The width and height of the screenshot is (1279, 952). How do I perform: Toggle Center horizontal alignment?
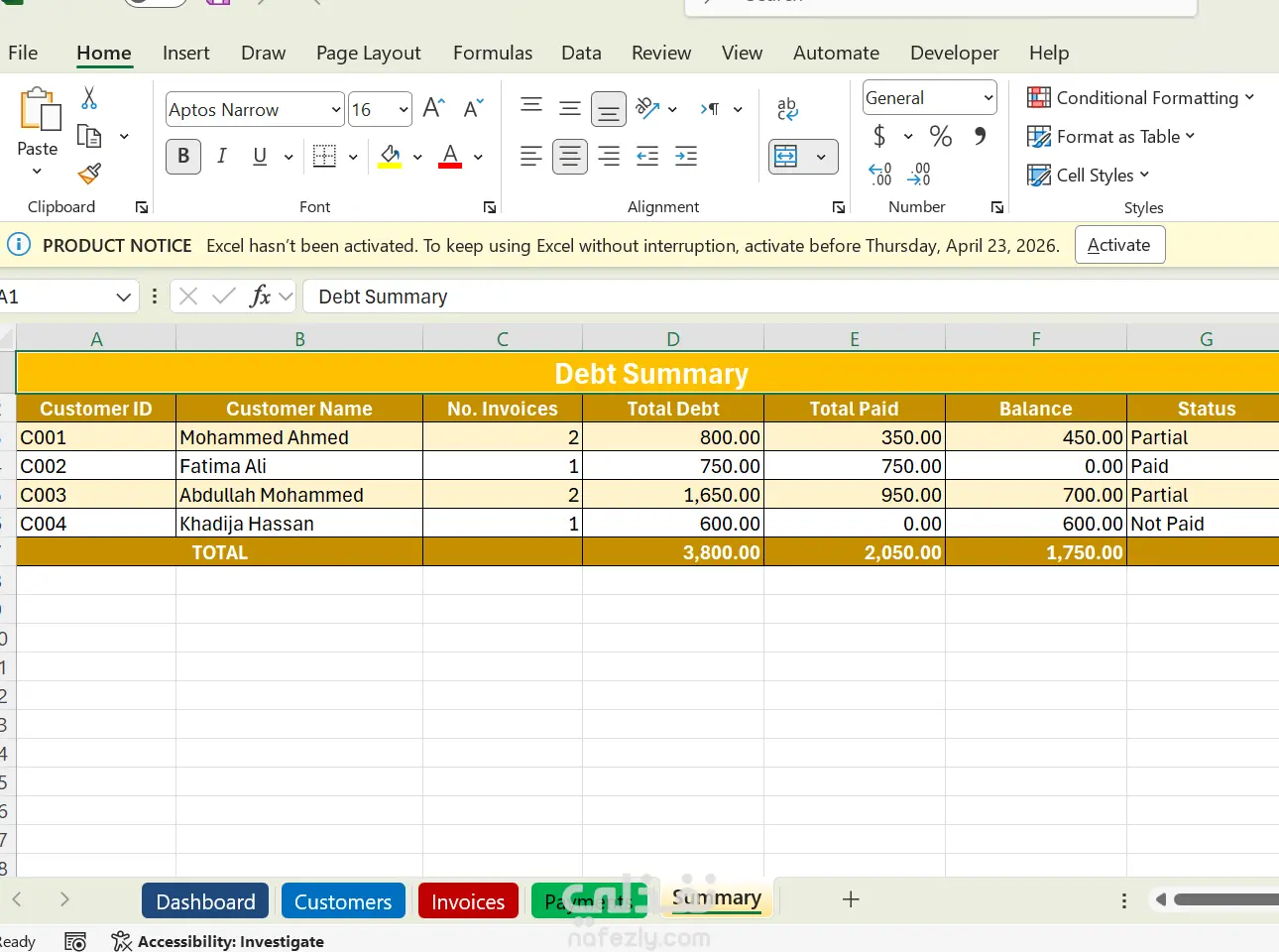570,156
